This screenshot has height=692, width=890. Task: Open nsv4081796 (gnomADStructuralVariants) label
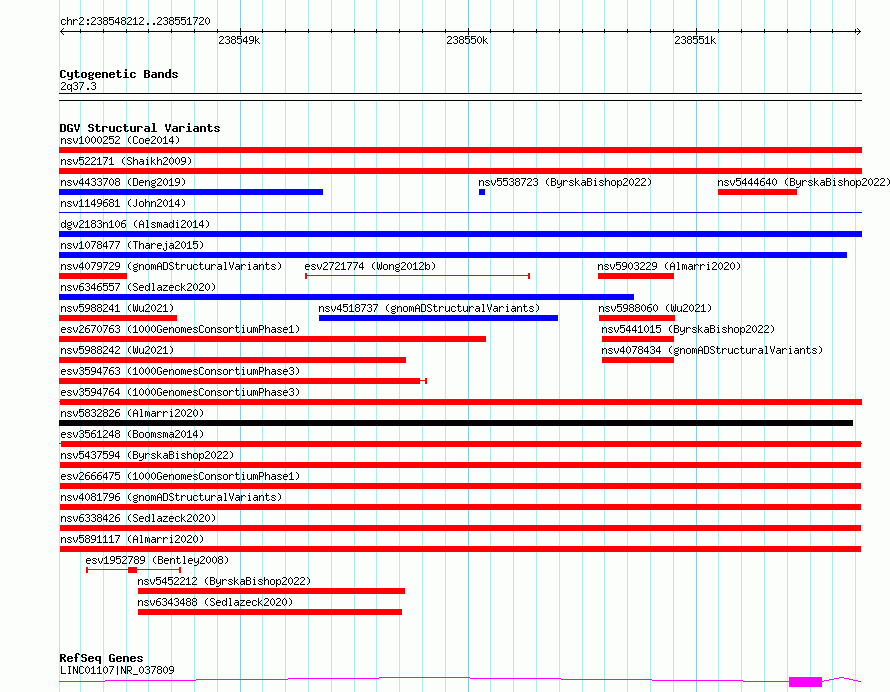(171, 497)
